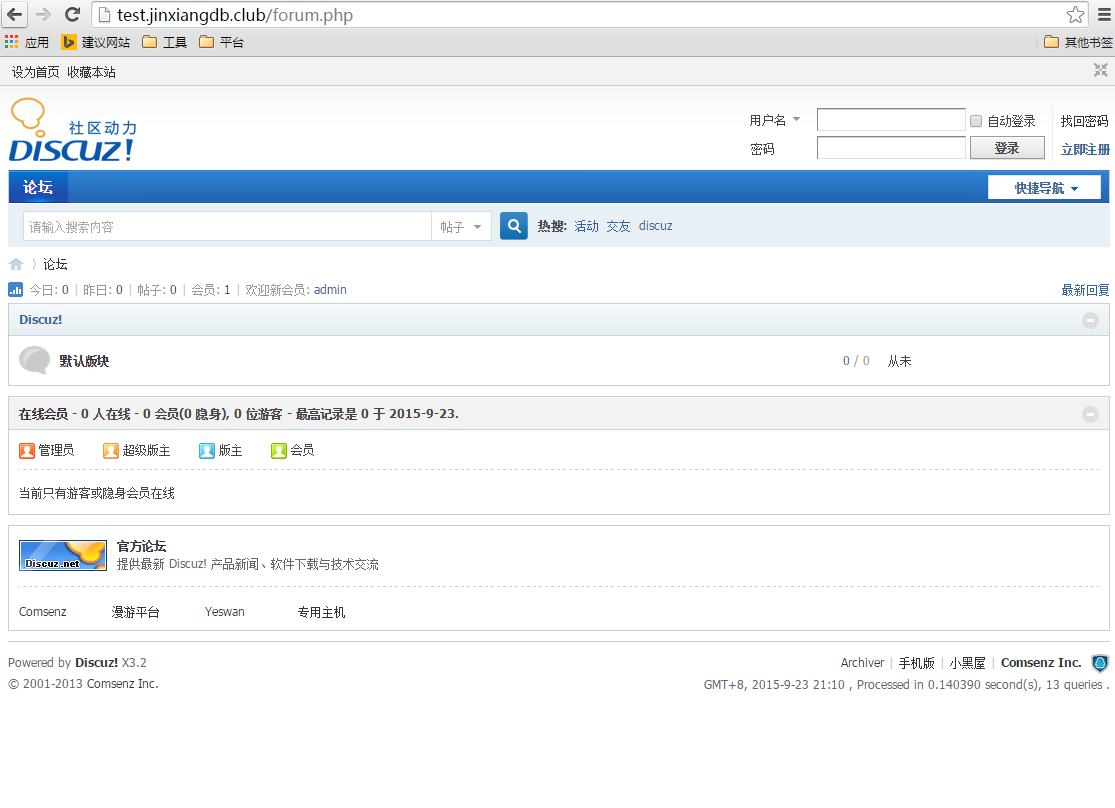Click the blue search magnifier button
This screenshot has height=808, width=1115.
click(x=514, y=227)
